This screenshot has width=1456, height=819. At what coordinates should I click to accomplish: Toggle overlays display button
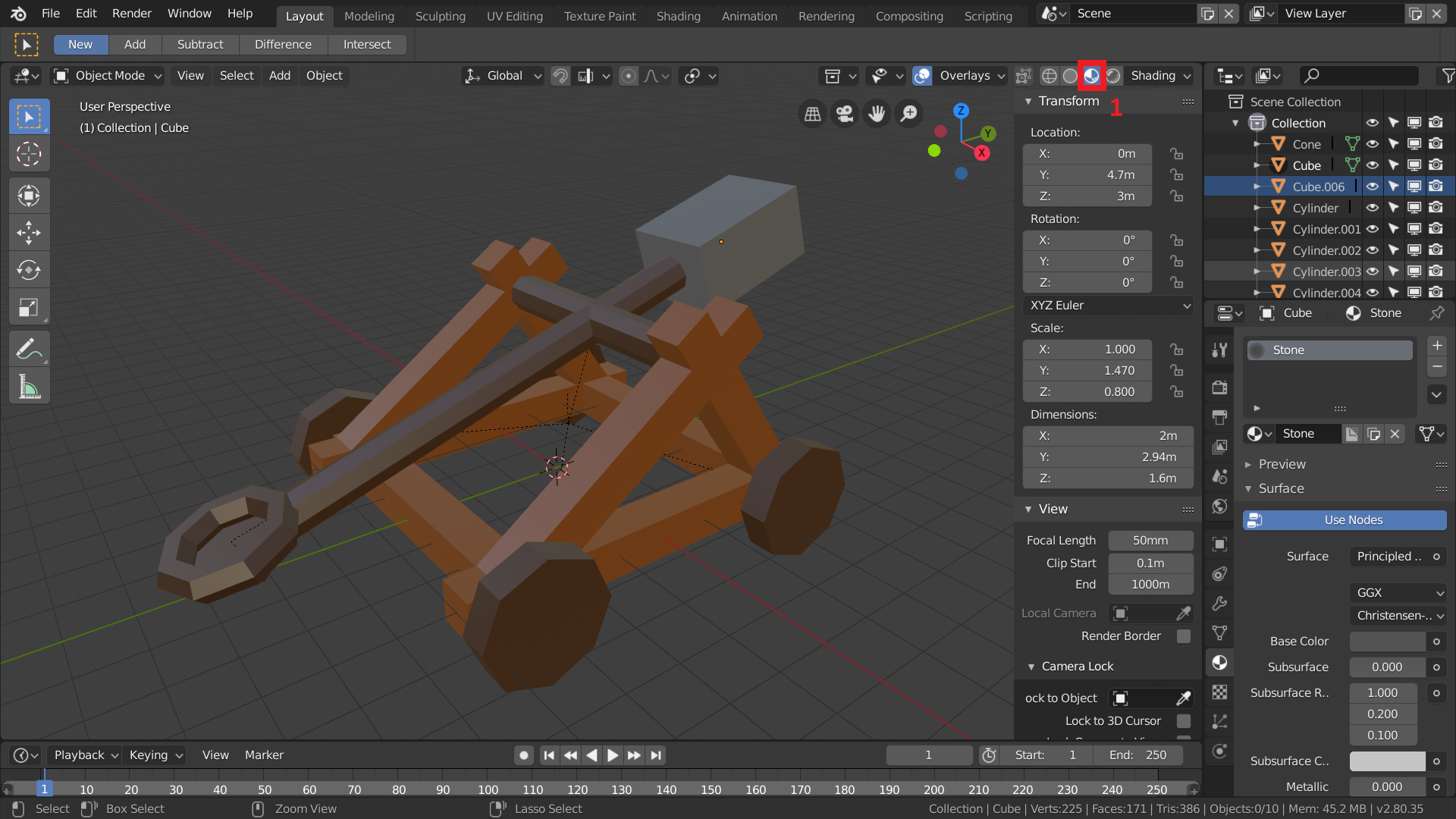click(x=923, y=76)
